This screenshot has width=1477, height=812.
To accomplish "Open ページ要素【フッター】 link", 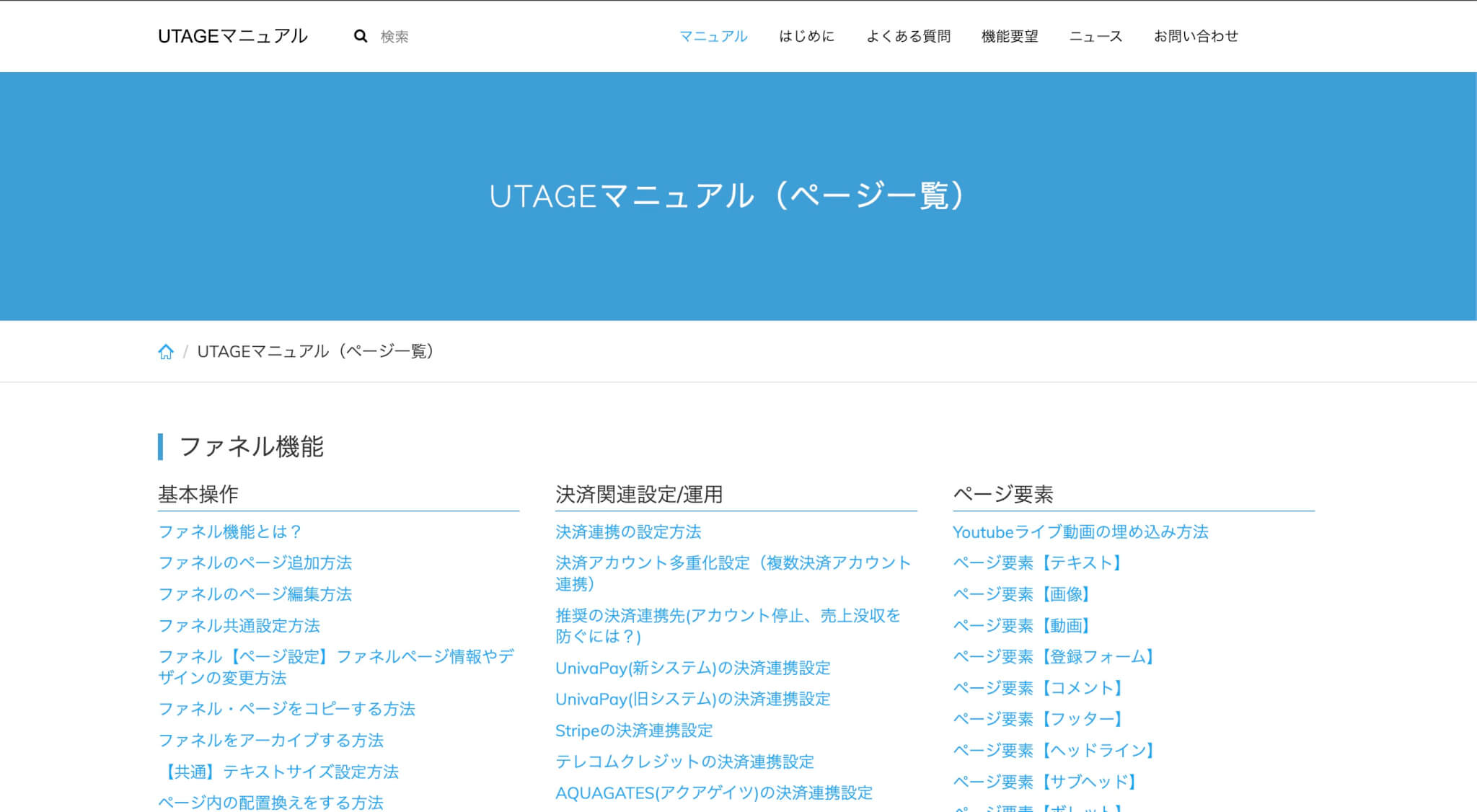I will [1039, 719].
